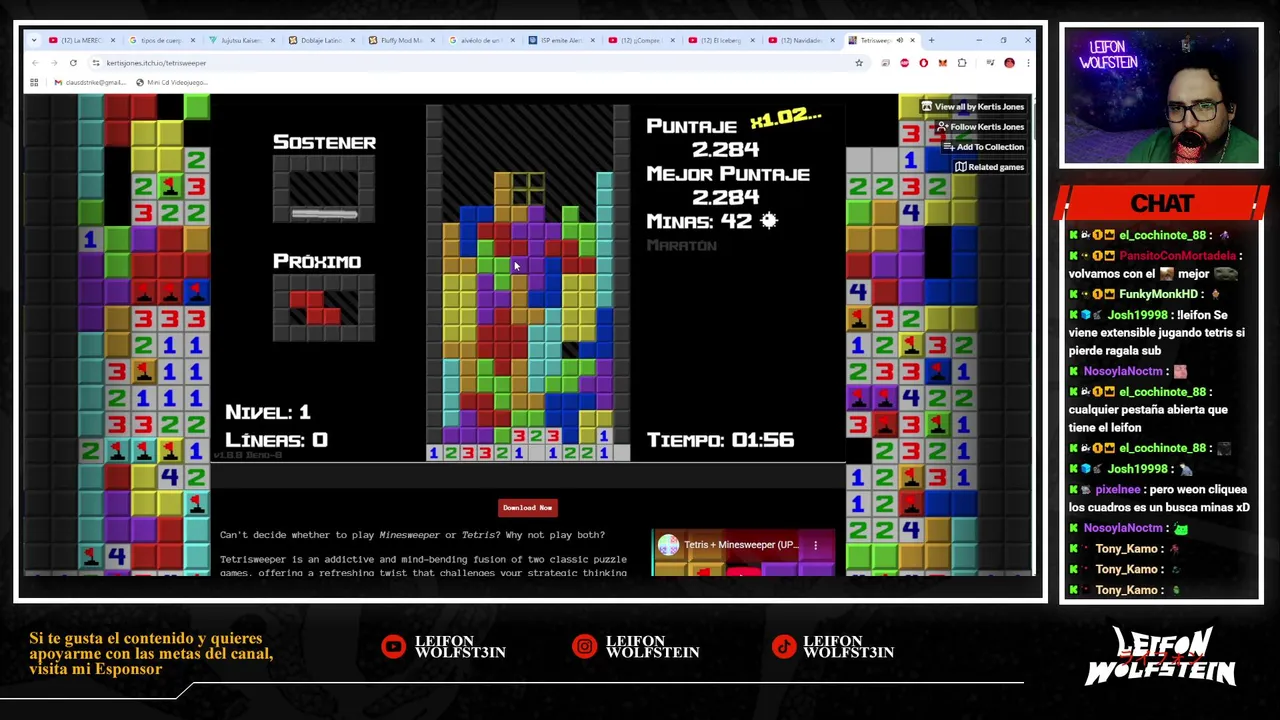Viewport: 1280px width, 720px height.
Task: Click the next red piece in Próximo box
Action: pyautogui.click(x=315, y=308)
